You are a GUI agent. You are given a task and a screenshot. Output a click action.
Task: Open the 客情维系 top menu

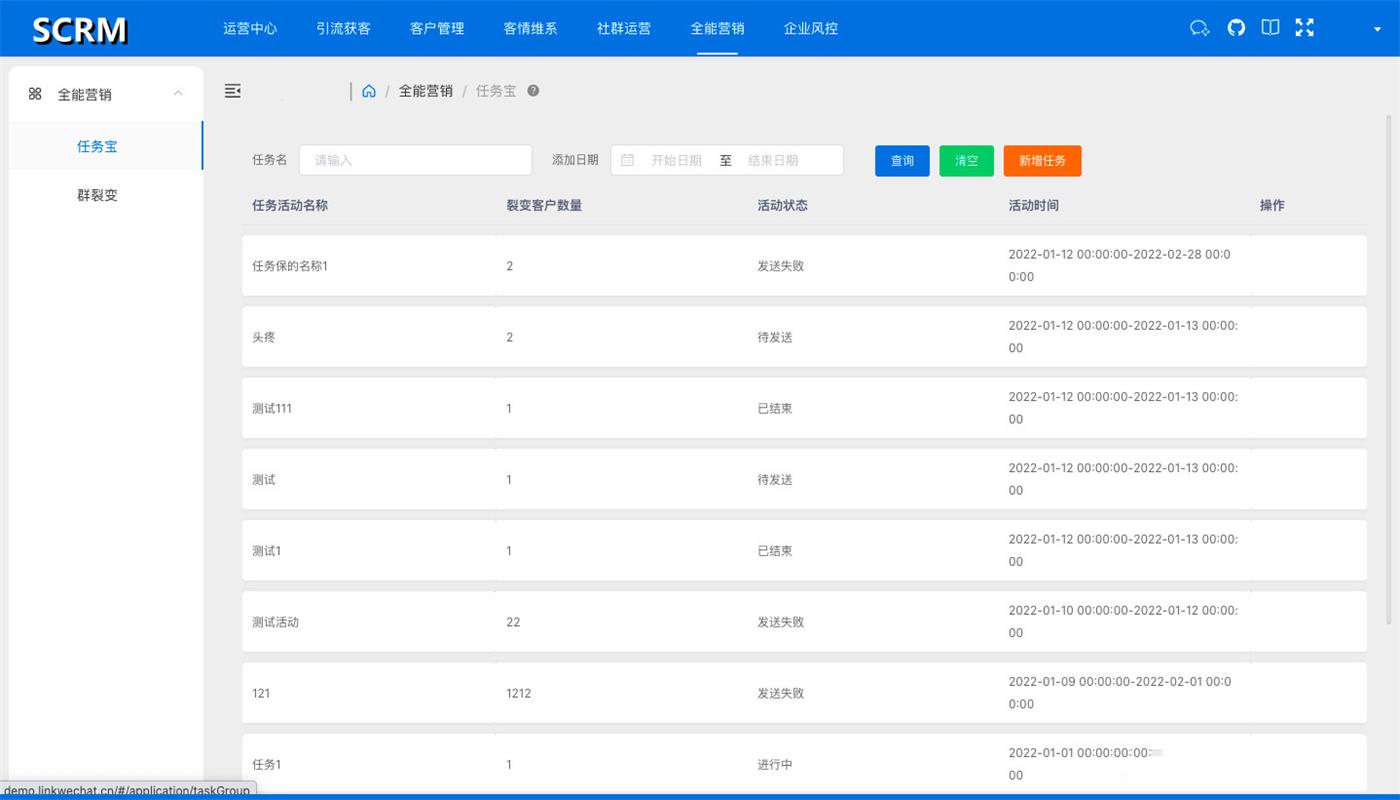click(531, 28)
